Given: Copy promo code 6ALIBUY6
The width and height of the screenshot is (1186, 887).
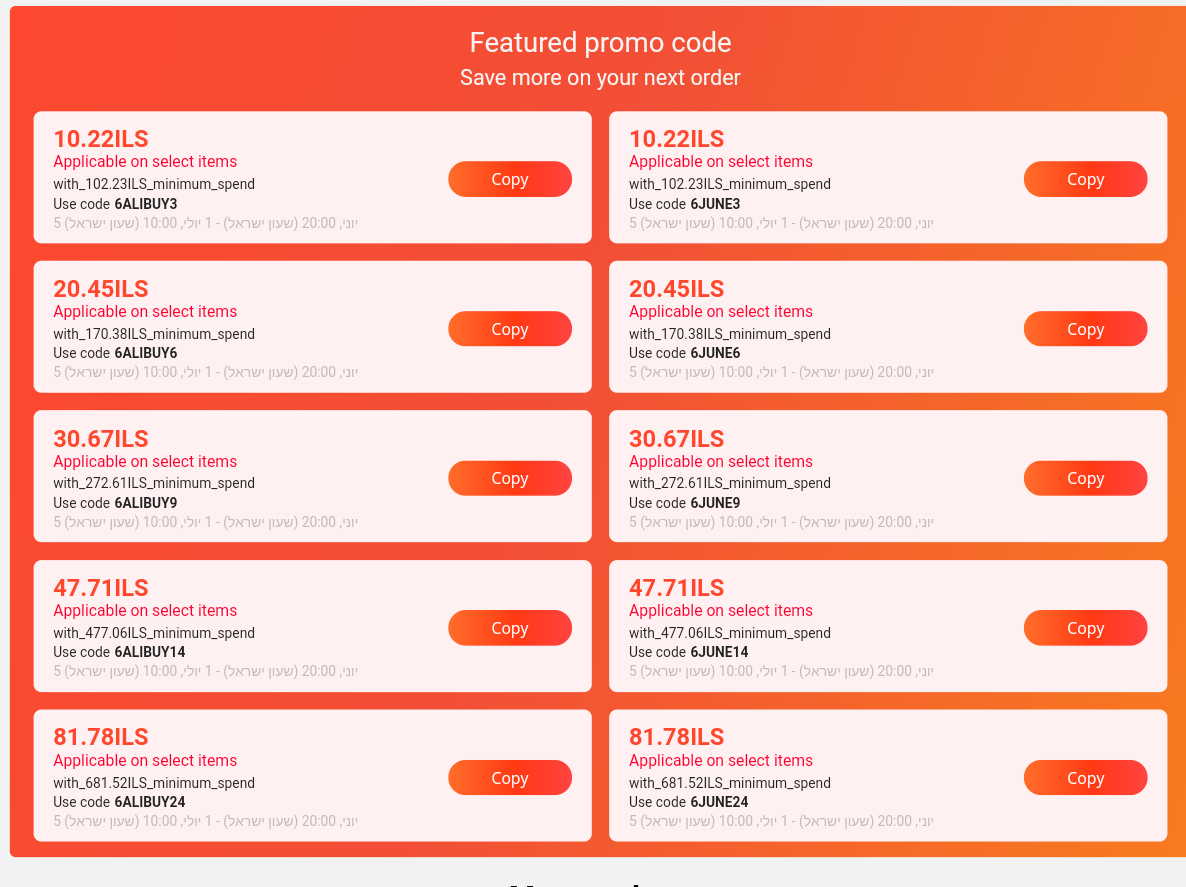Looking at the screenshot, I should pyautogui.click(x=509, y=329).
